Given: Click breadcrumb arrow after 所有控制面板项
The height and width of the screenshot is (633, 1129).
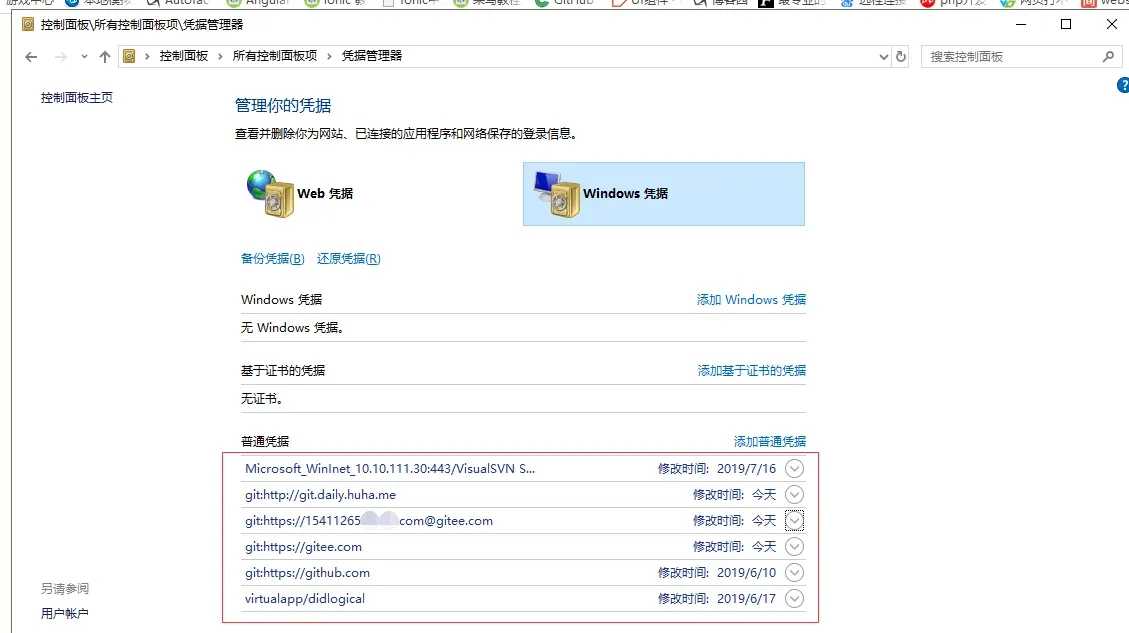Looking at the screenshot, I should click(x=329, y=56).
